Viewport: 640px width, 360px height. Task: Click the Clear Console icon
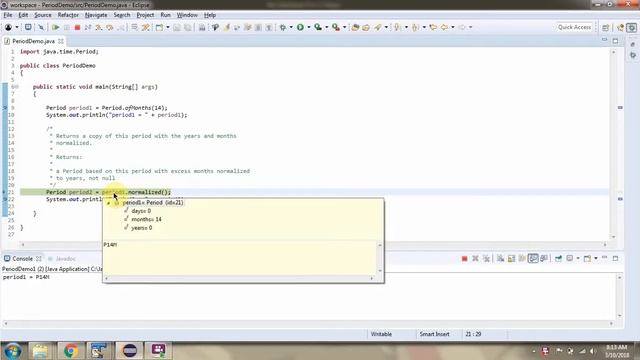coord(500,258)
